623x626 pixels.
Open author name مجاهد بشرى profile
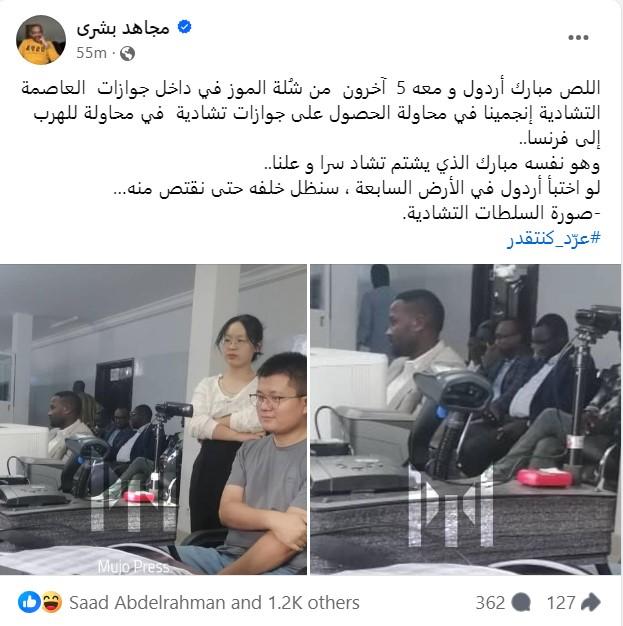click(x=123, y=28)
